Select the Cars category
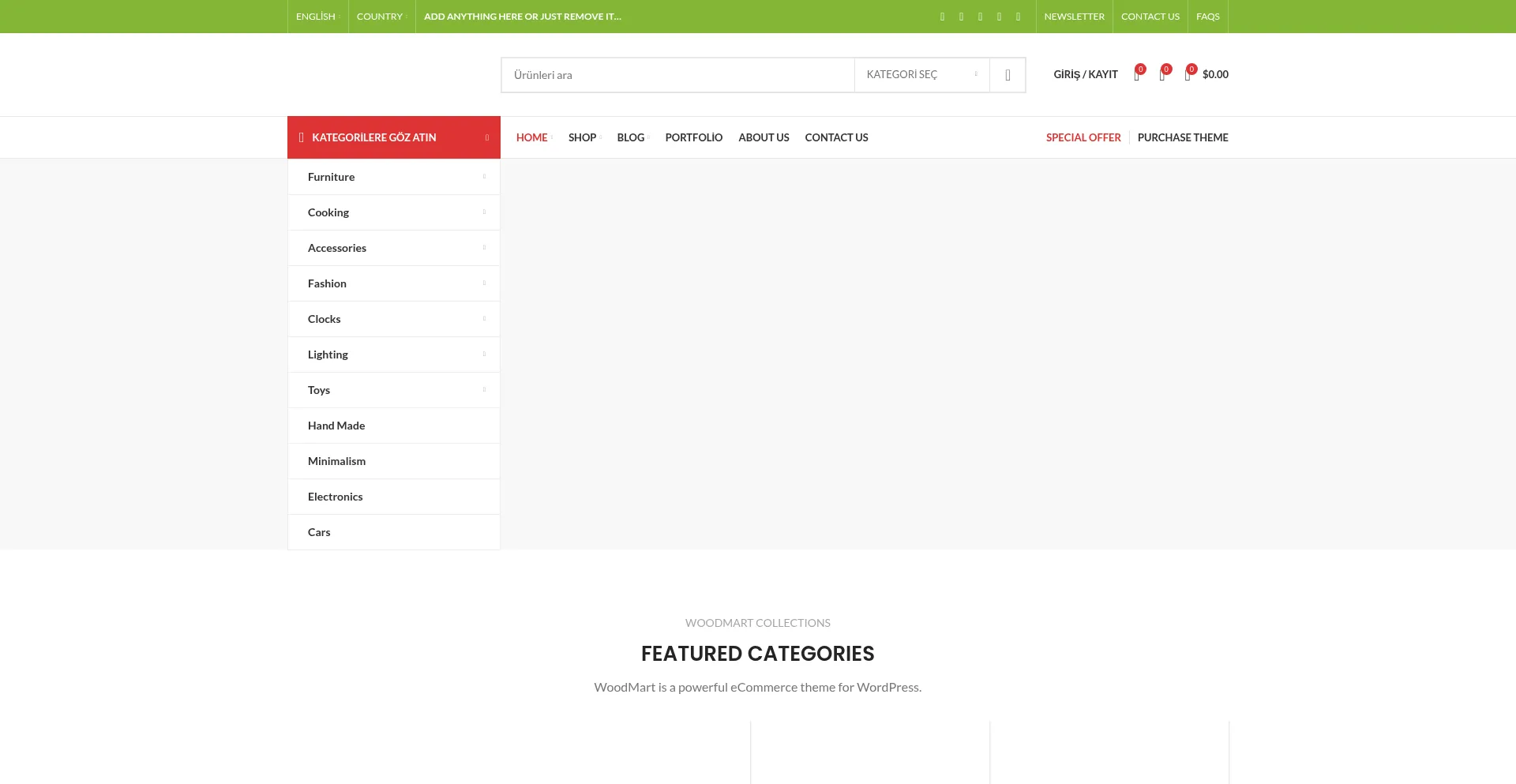1516x784 pixels. click(394, 532)
